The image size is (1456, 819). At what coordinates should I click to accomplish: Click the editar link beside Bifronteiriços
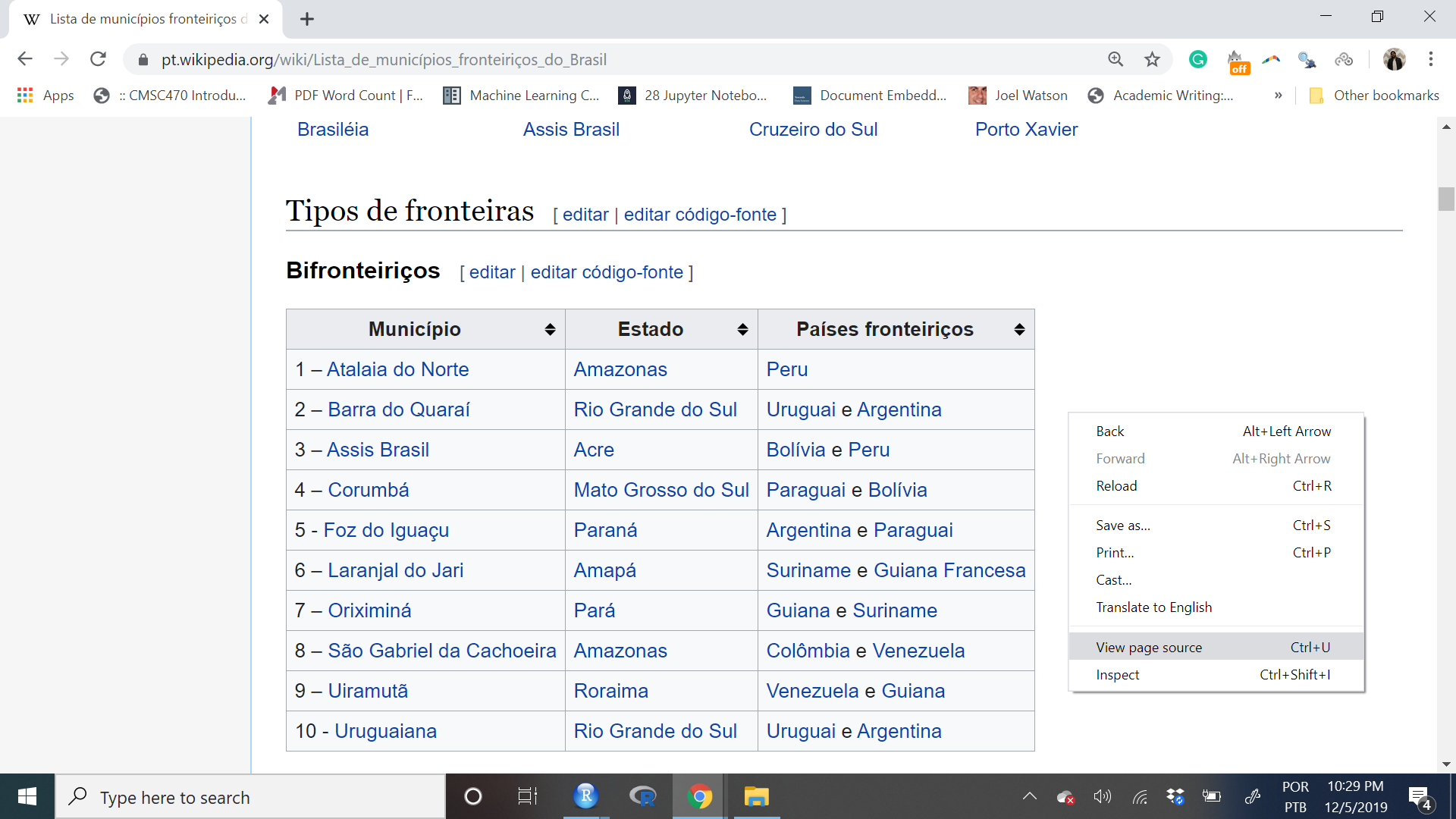click(492, 272)
